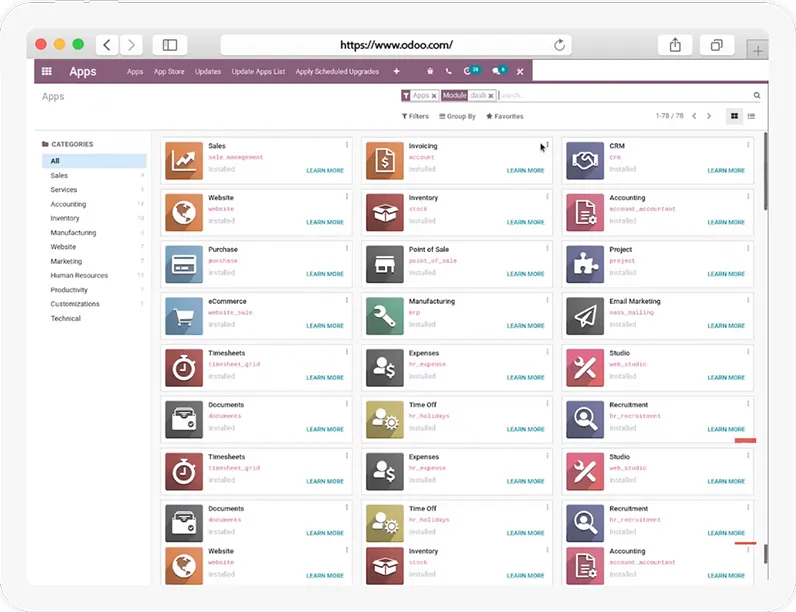Image resolution: width=796 pixels, height=612 pixels.
Task: Open the activities clock icon with badge
Action: tap(472, 71)
